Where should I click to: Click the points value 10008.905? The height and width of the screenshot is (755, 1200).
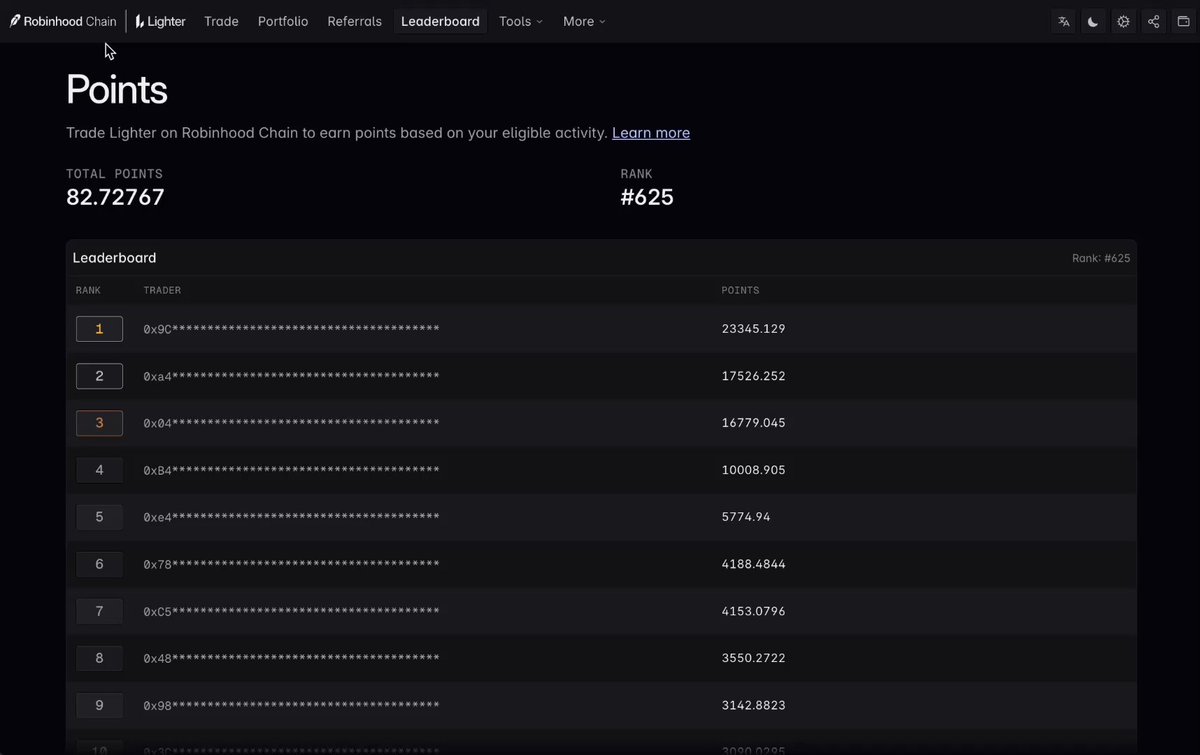754,470
